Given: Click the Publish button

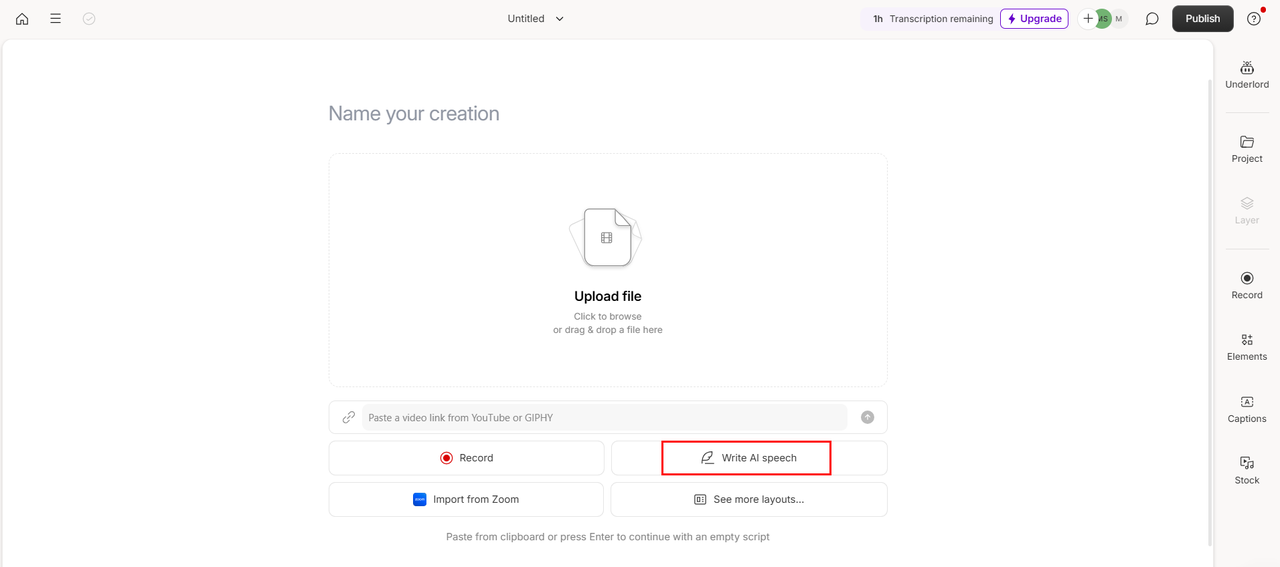Looking at the screenshot, I should click(1203, 19).
